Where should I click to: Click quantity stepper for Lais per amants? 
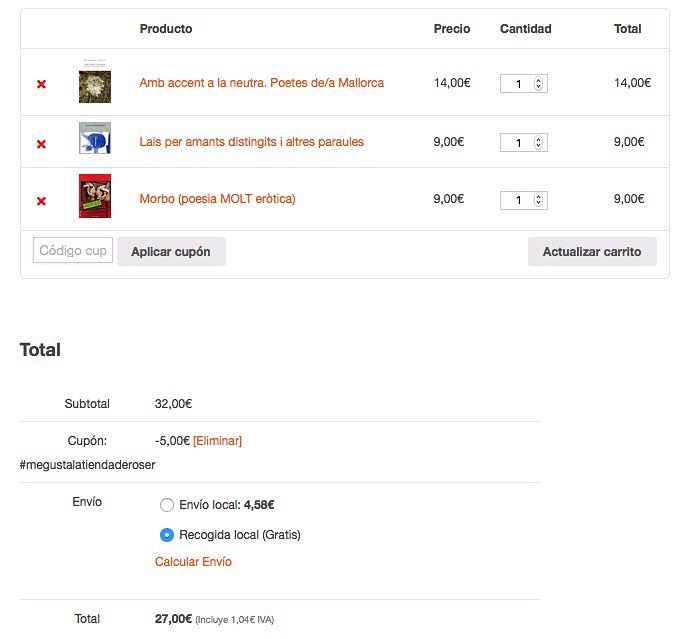coord(539,143)
